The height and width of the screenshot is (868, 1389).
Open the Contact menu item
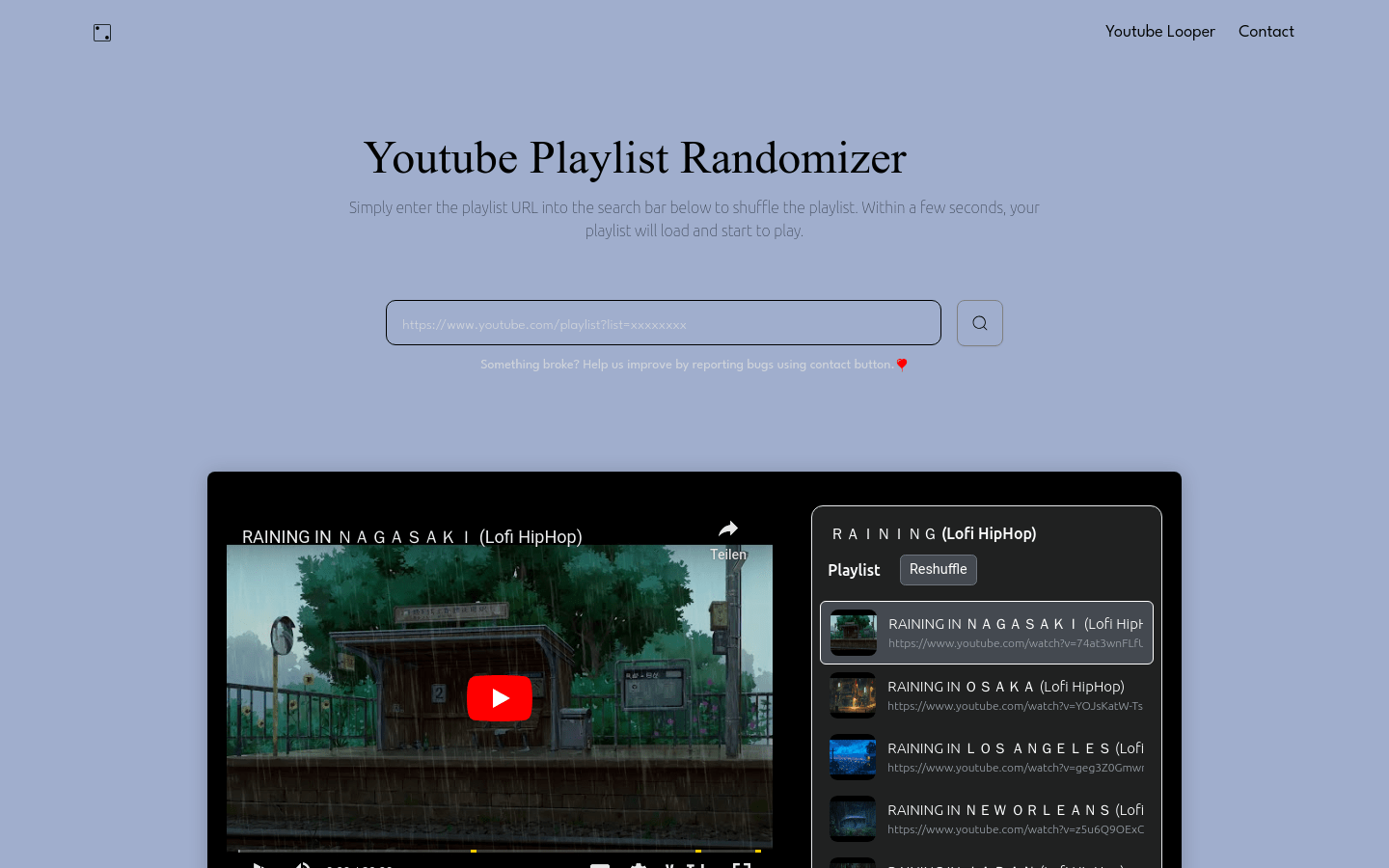[1266, 32]
